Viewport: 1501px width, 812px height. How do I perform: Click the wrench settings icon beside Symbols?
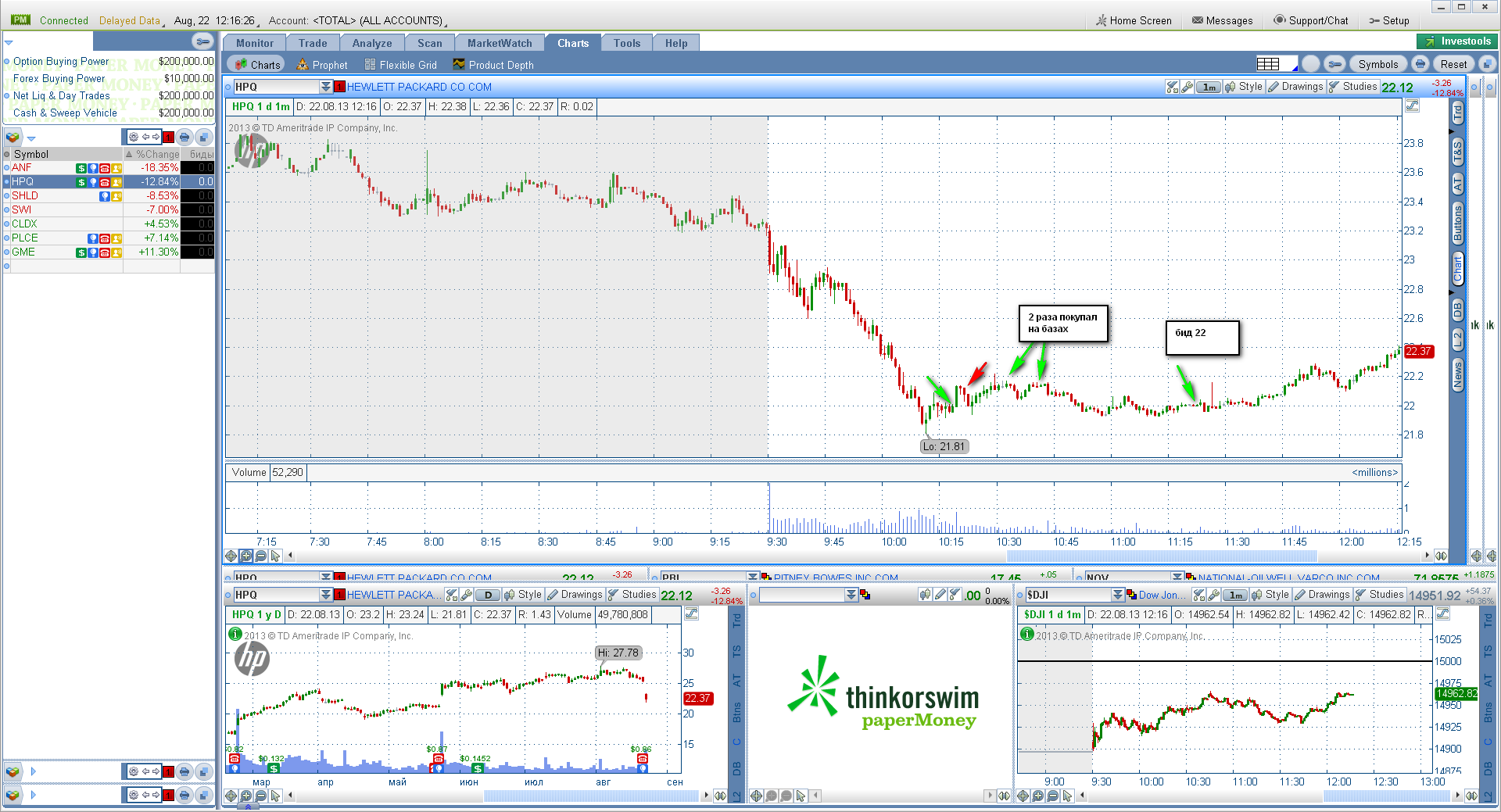[x=1335, y=64]
